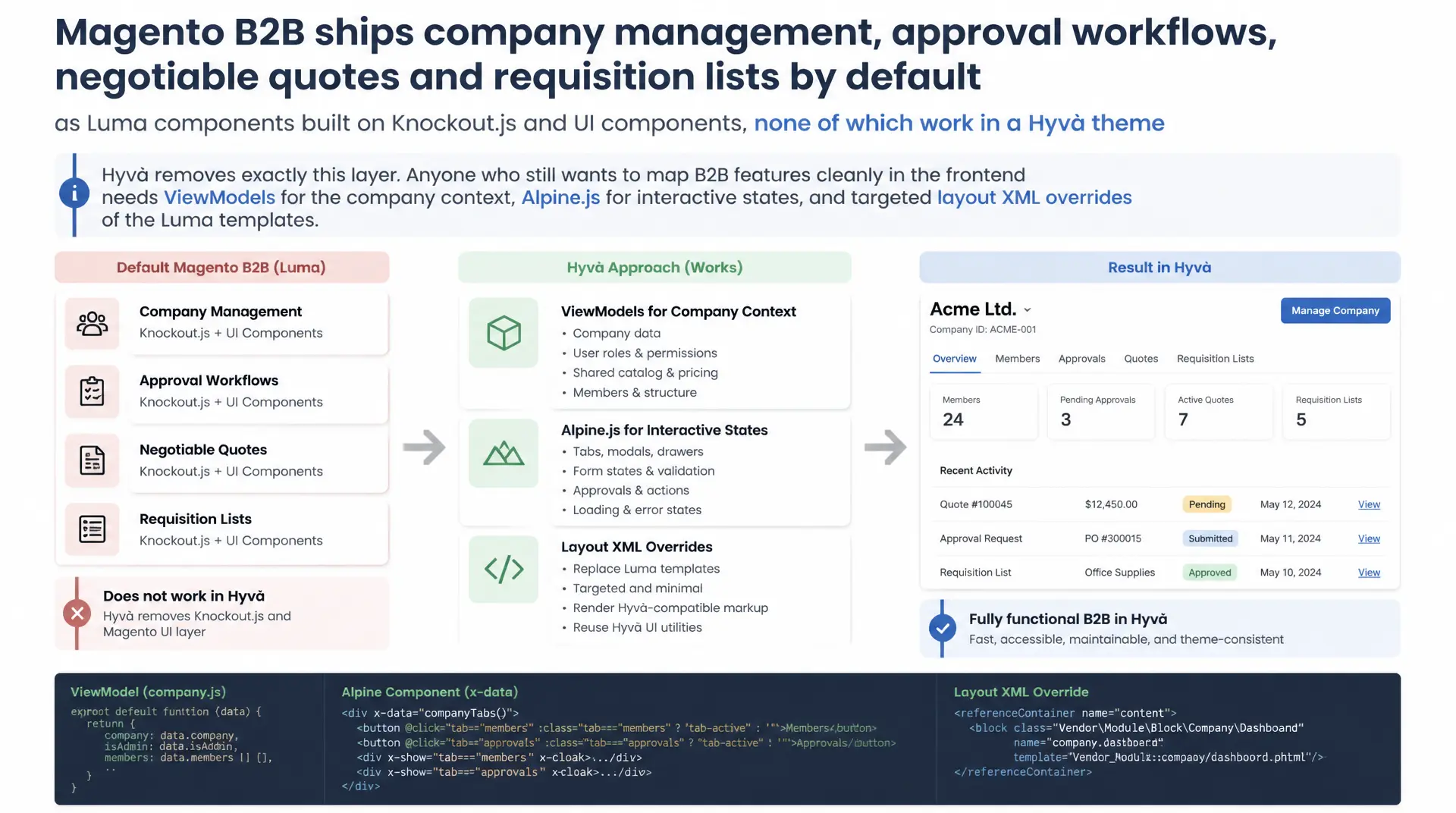
Task: Click the Company ID: ACME-001 text
Action: click(983, 330)
